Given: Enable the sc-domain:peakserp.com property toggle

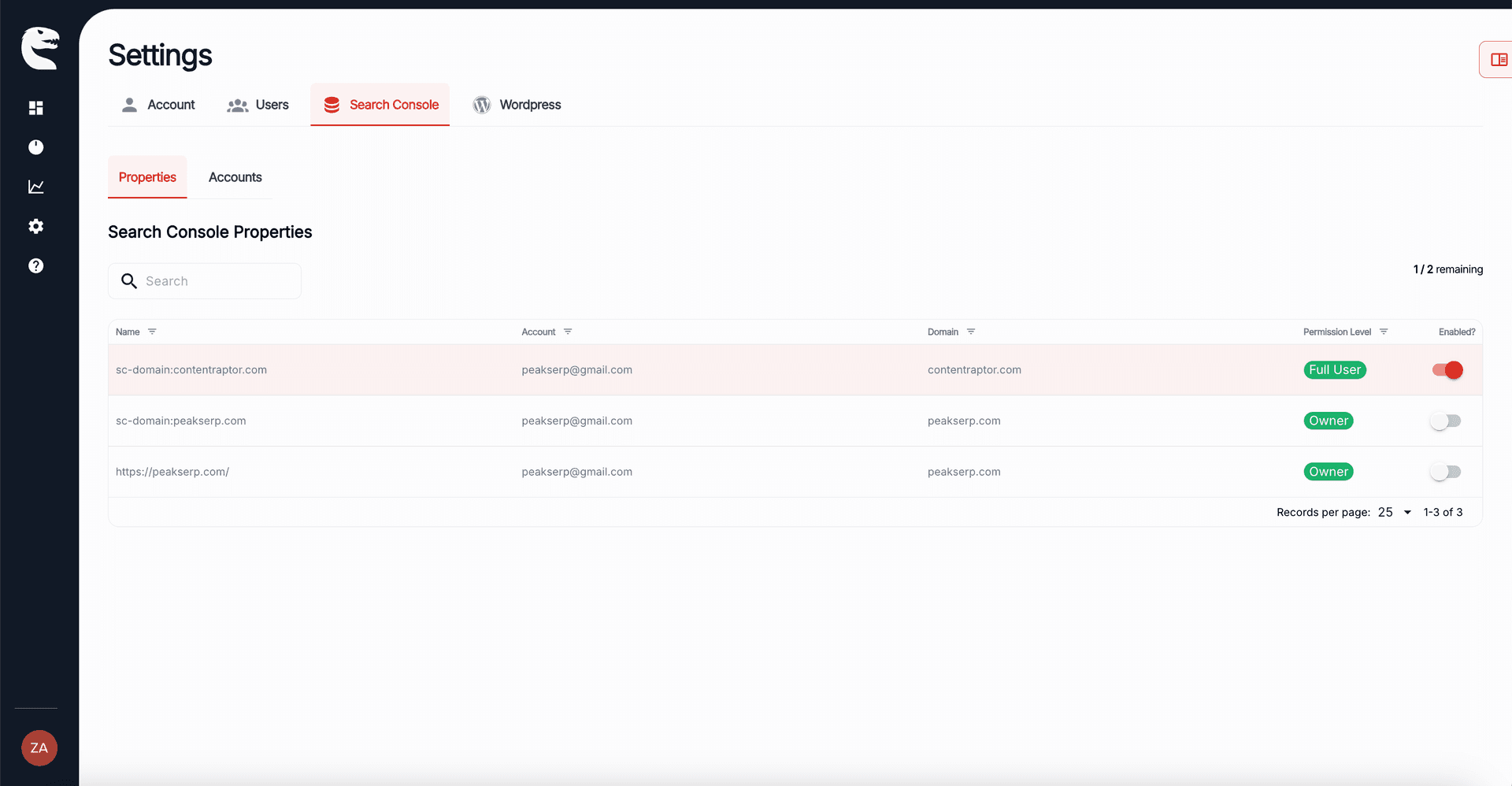Looking at the screenshot, I should click(x=1445, y=421).
